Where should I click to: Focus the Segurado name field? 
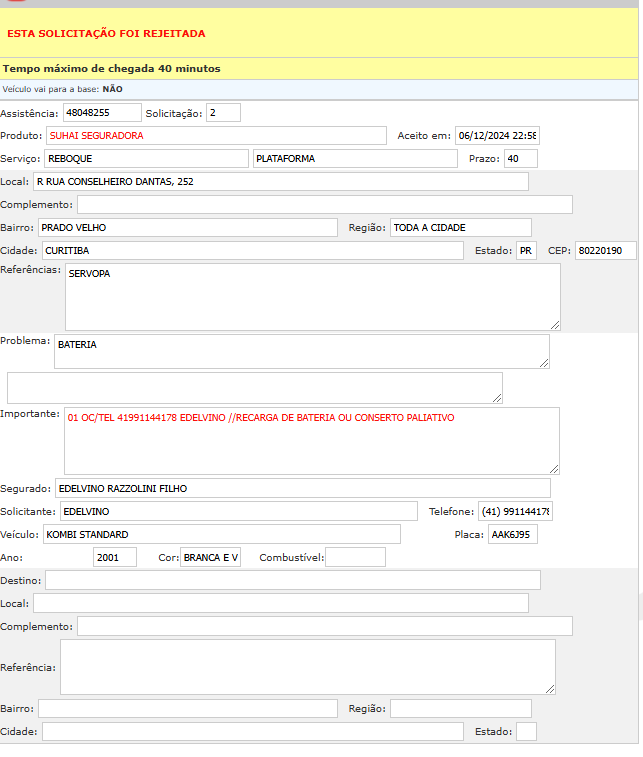pyautogui.click(x=302, y=488)
